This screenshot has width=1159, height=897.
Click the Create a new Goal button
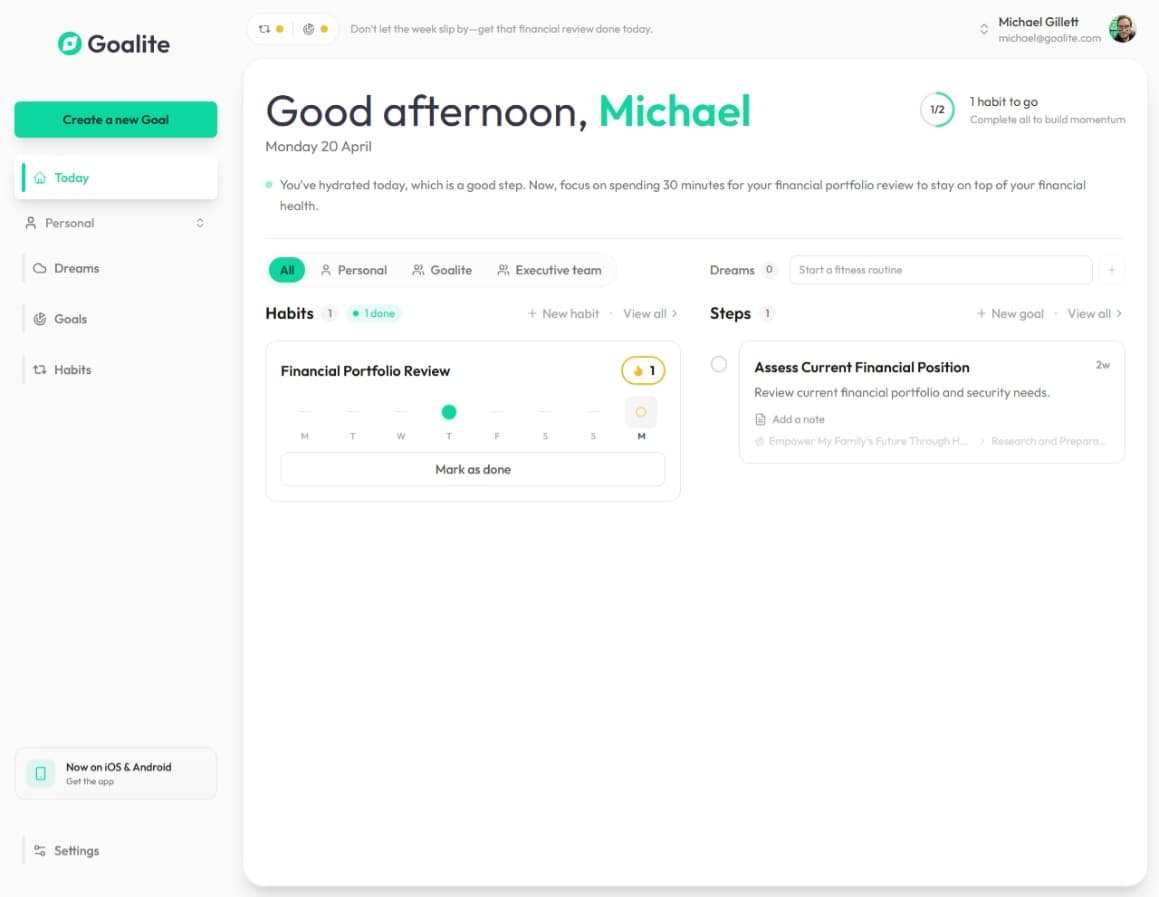pos(115,118)
